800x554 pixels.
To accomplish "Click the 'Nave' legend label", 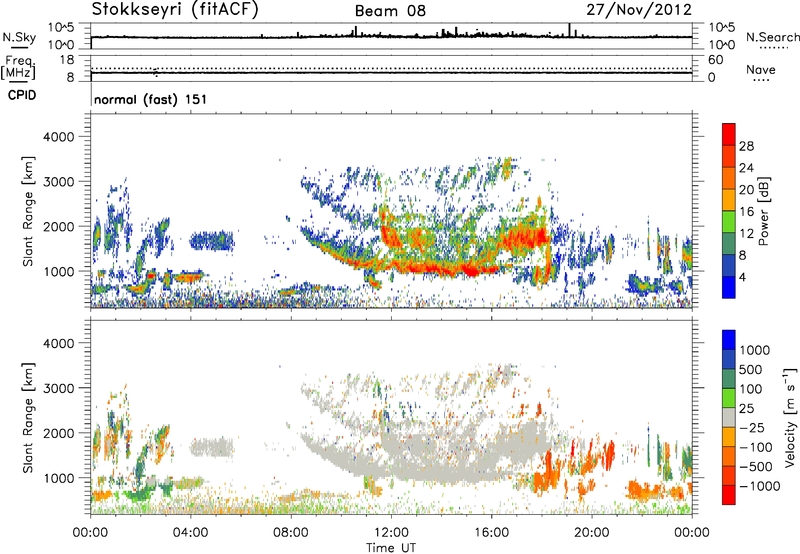I will tap(761, 69).
